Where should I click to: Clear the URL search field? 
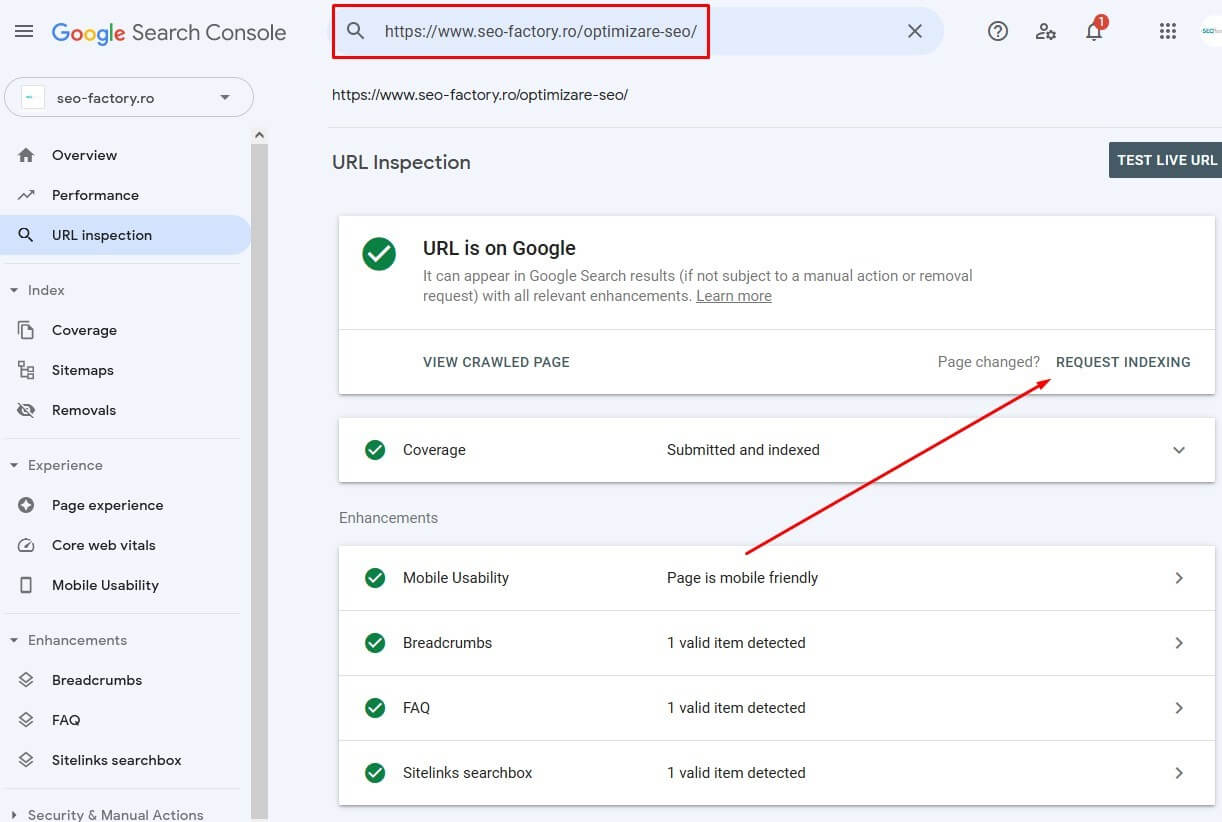tap(914, 31)
